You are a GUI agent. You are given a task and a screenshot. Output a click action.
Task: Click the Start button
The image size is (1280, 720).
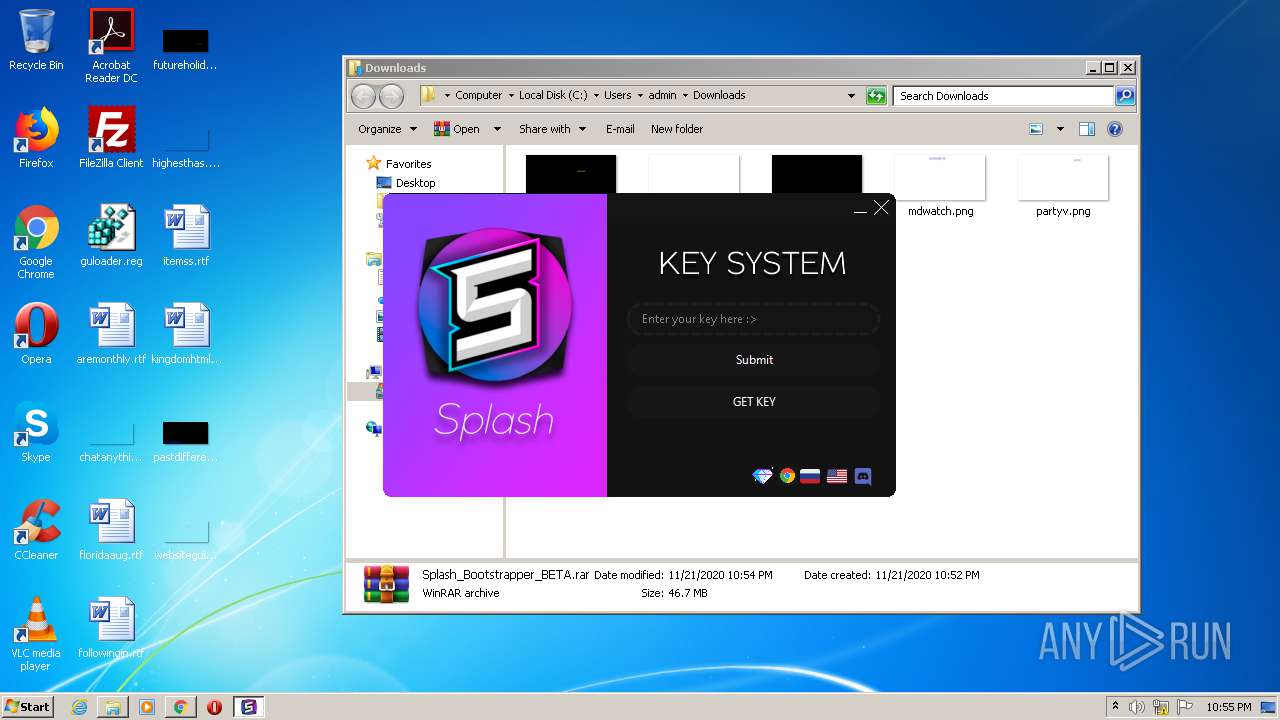click(x=28, y=706)
